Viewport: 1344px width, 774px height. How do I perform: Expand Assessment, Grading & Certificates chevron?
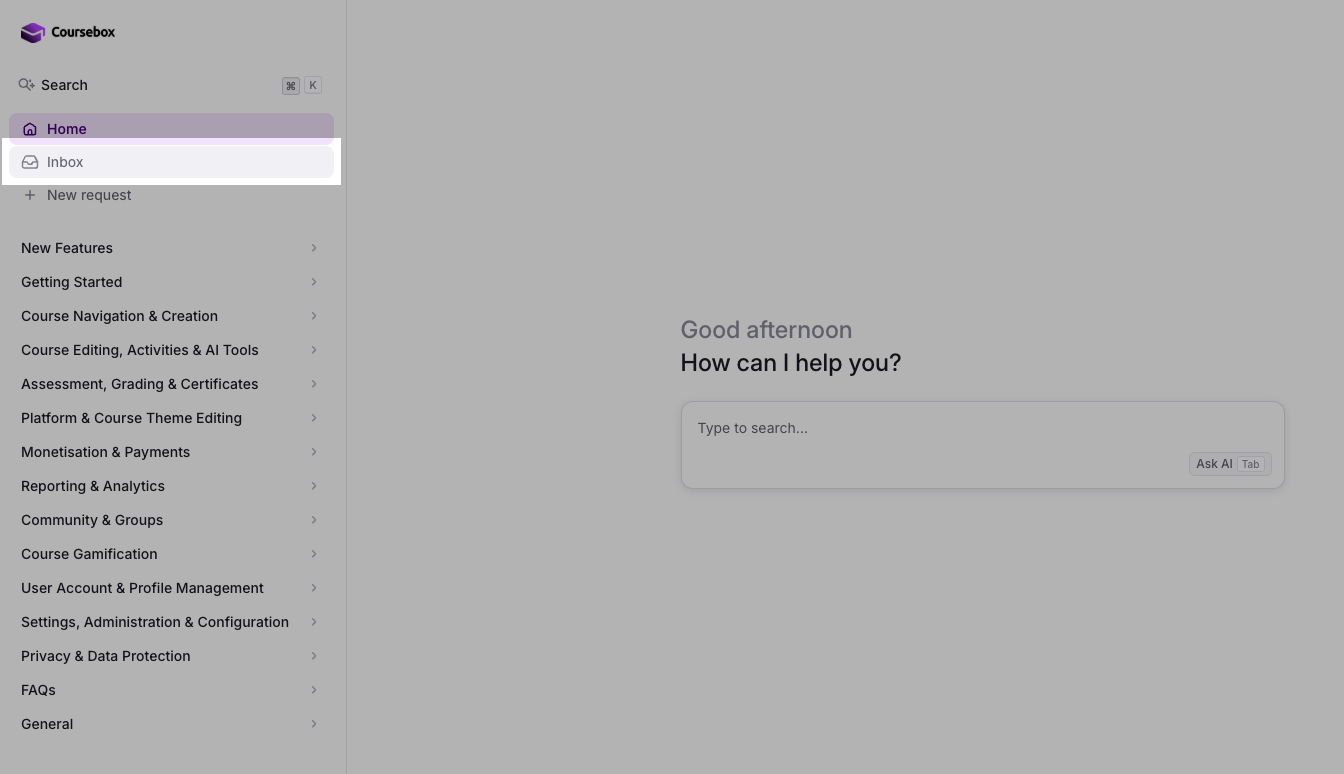[314, 384]
